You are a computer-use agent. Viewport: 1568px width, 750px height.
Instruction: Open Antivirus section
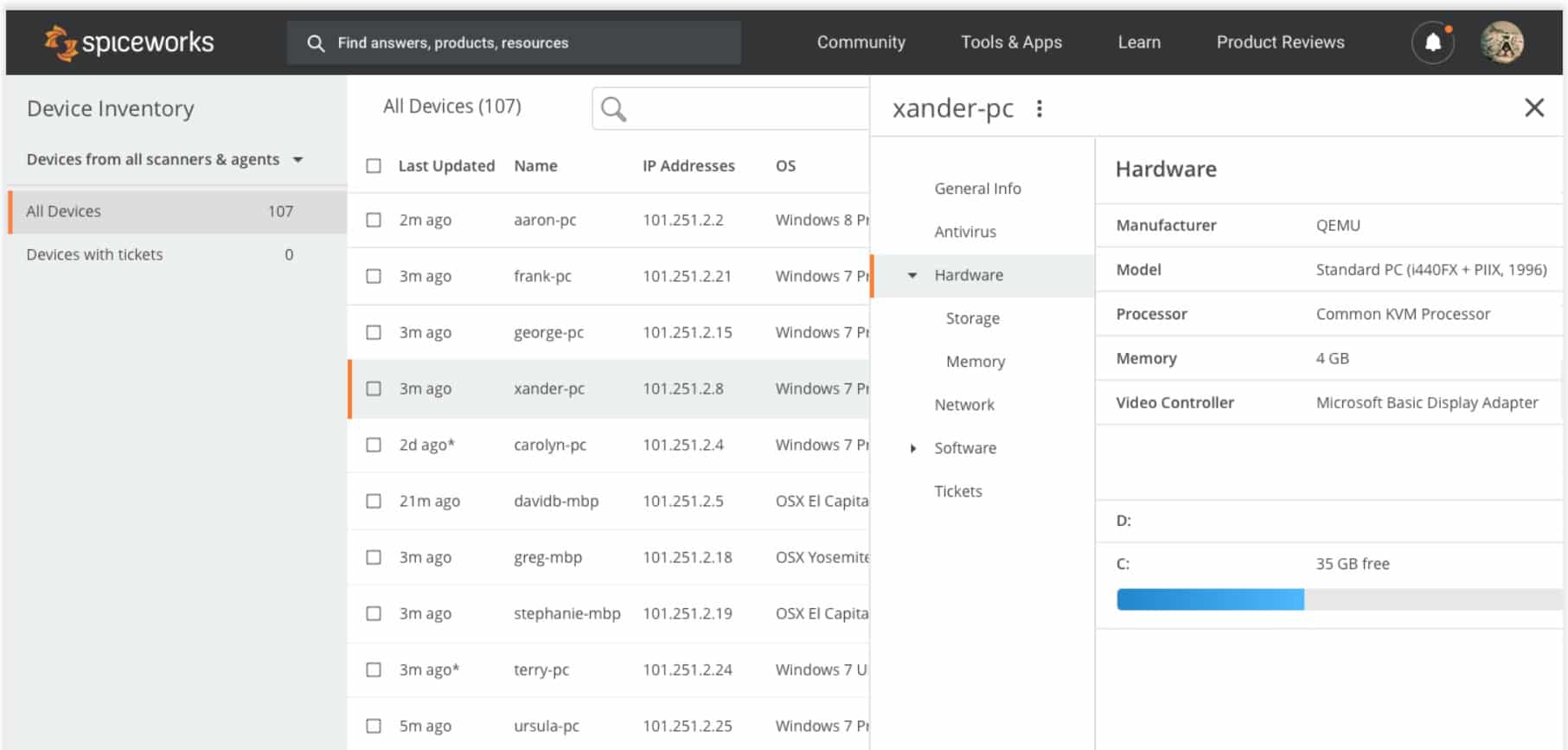click(x=965, y=232)
